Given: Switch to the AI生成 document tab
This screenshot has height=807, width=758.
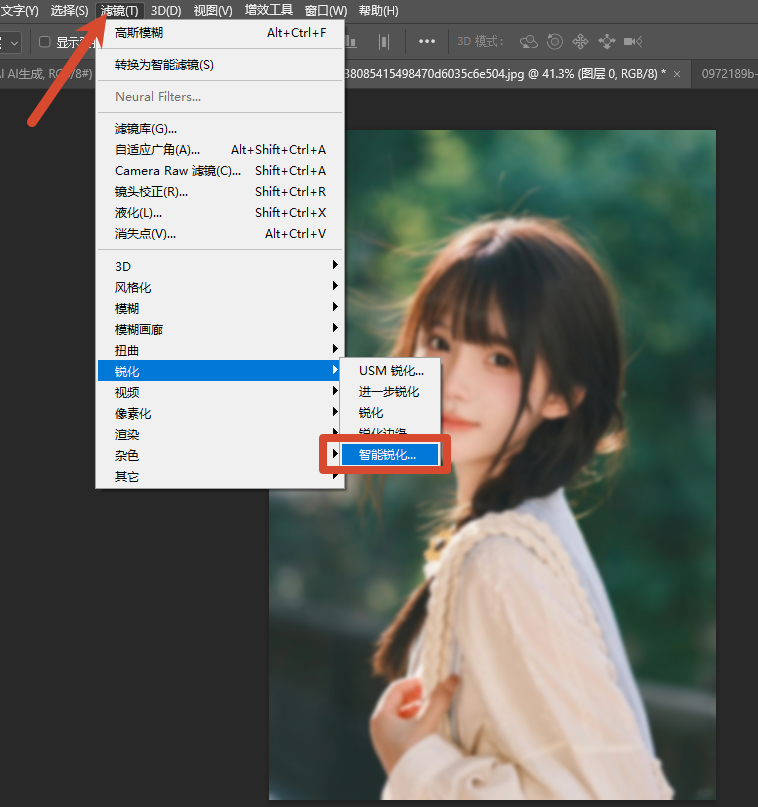Looking at the screenshot, I should (48, 74).
